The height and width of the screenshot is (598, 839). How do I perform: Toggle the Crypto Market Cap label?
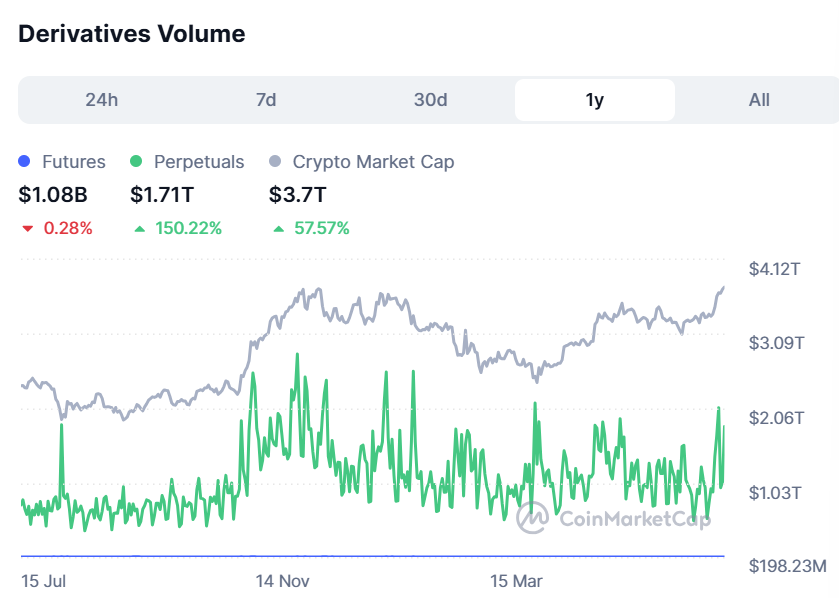click(x=373, y=161)
